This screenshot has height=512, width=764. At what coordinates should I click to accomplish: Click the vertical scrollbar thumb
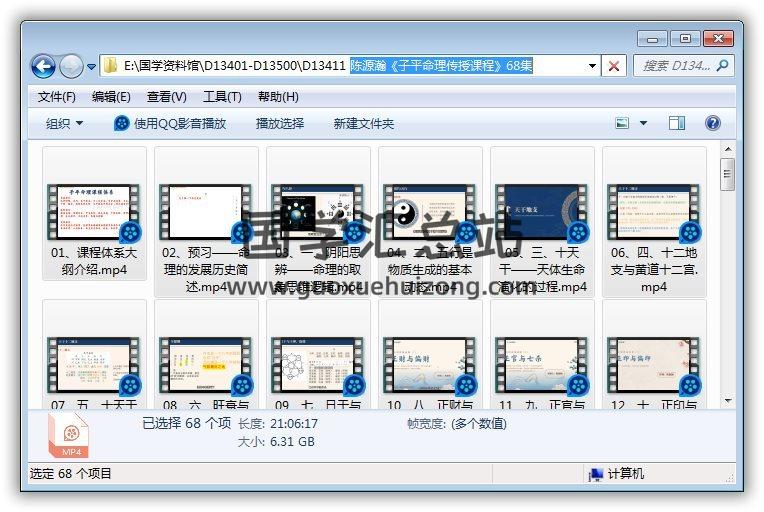727,174
